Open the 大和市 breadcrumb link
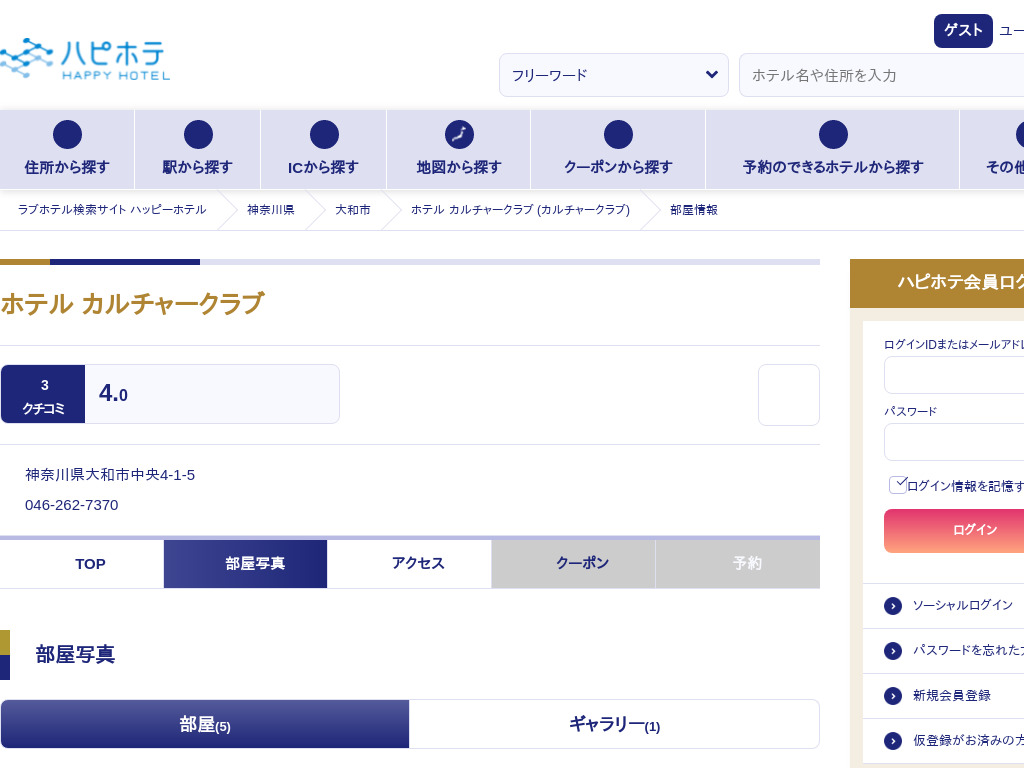Screen dimensions: 1024x768 tap(353, 210)
